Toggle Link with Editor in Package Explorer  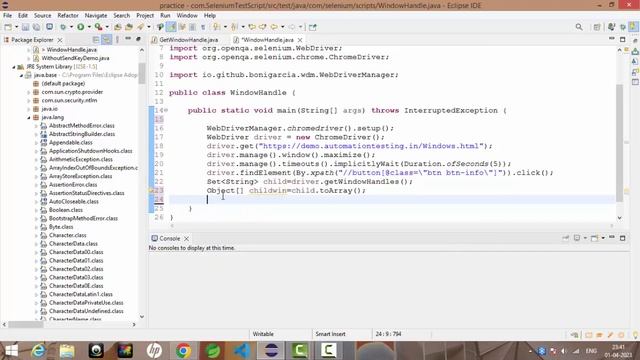[x=107, y=40]
